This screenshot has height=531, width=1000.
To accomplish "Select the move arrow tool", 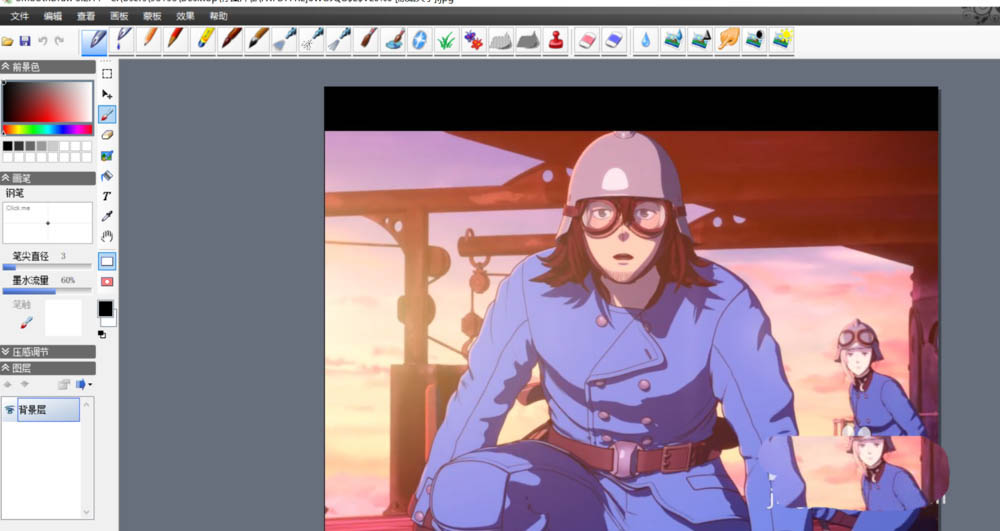I will 107,94.
